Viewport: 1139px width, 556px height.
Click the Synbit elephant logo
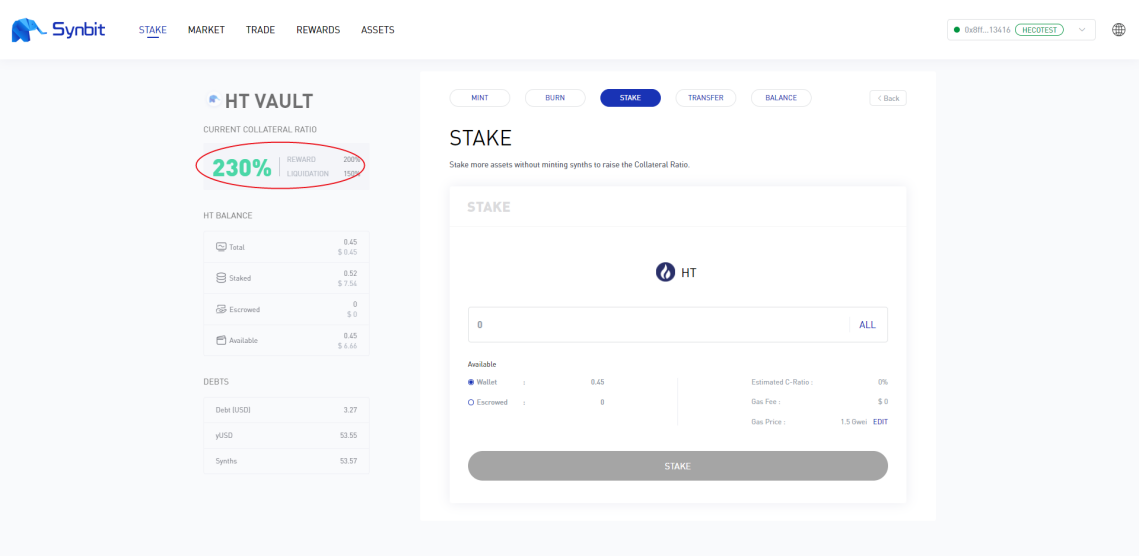coord(28,30)
